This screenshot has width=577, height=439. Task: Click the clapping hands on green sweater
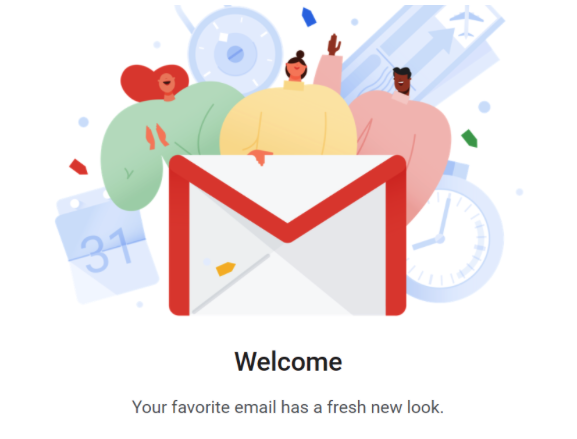(x=157, y=136)
